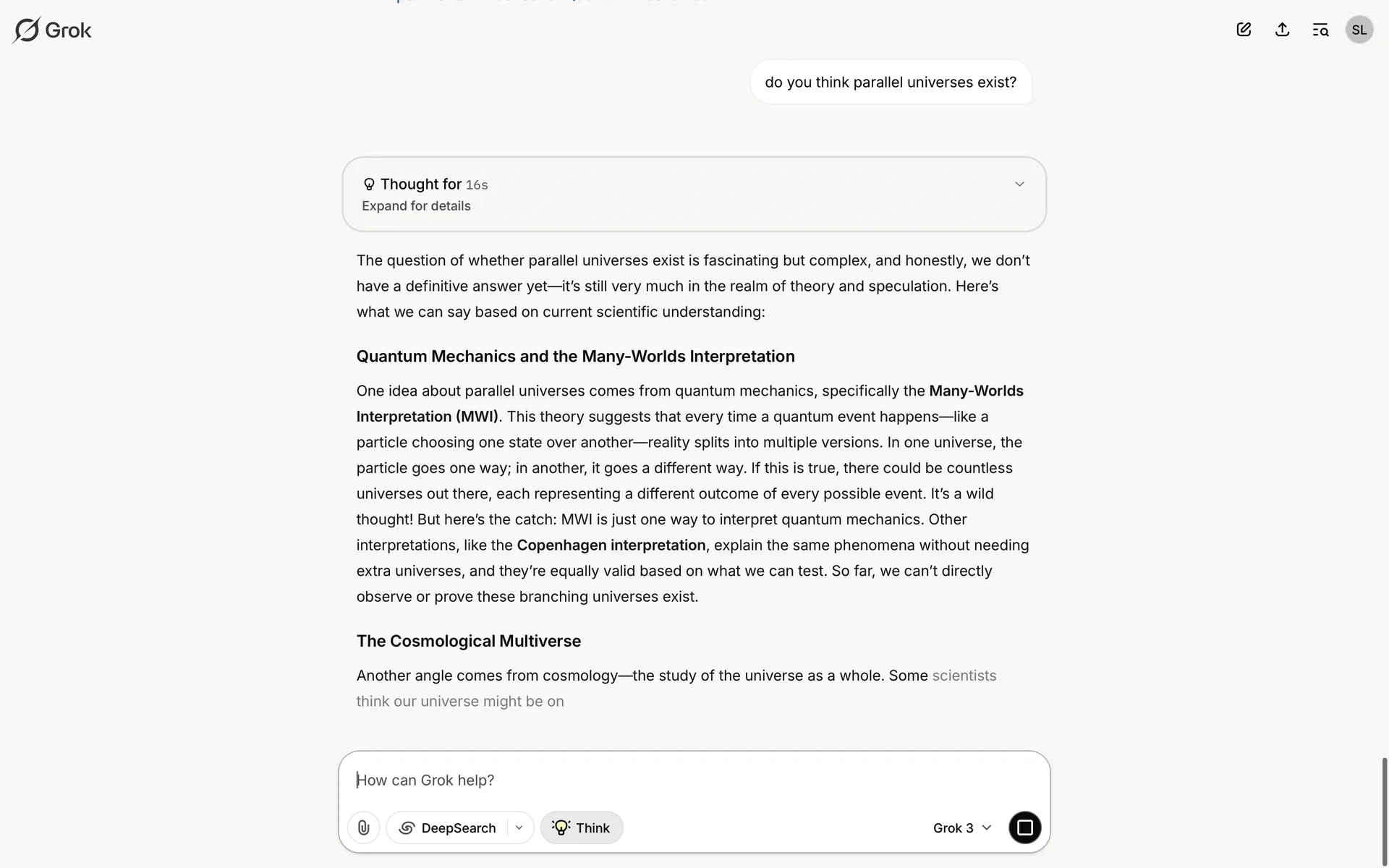The height and width of the screenshot is (868, 1389).
Task: Start a new chat with compose icon
Action: [x=1244, y=30]
